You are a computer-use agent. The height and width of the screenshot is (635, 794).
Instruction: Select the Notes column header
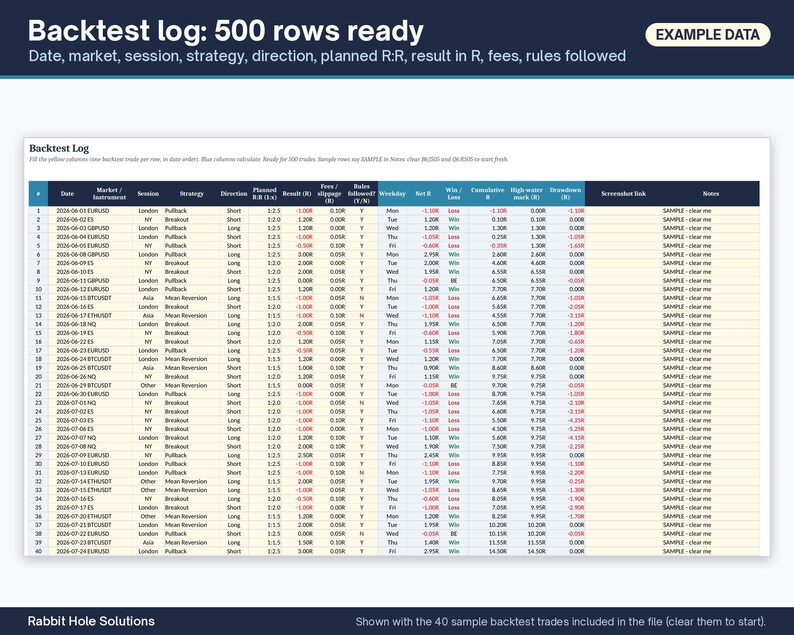coord(710,193)
